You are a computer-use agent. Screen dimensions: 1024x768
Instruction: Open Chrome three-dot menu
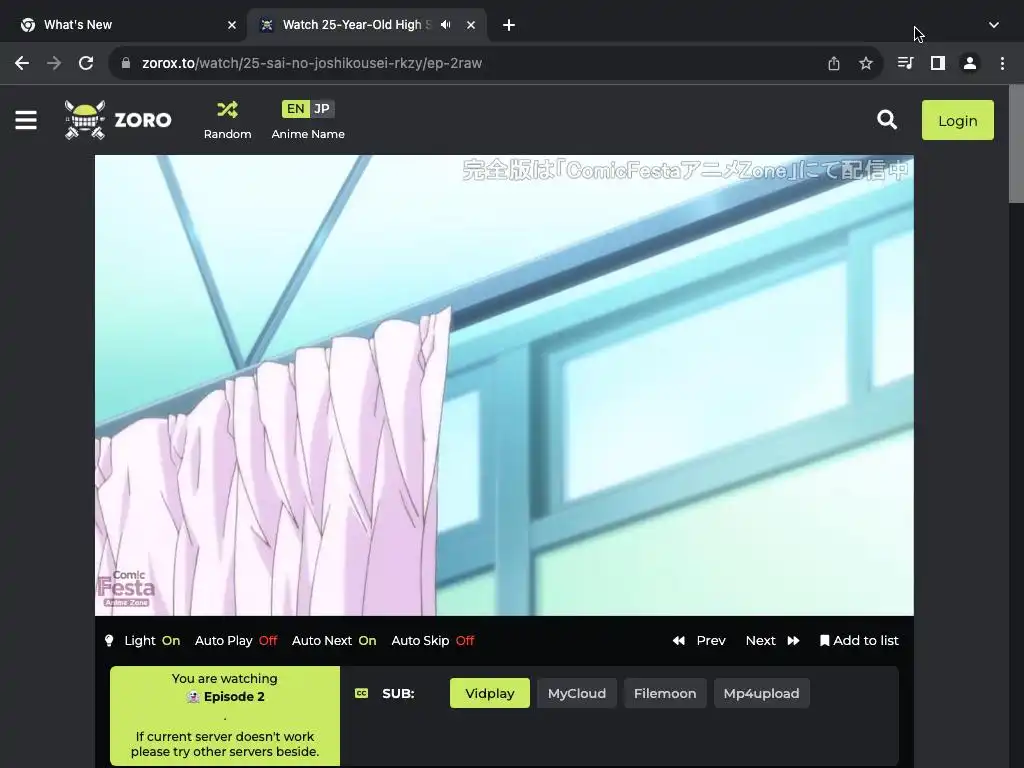[x=1002, y=63]
